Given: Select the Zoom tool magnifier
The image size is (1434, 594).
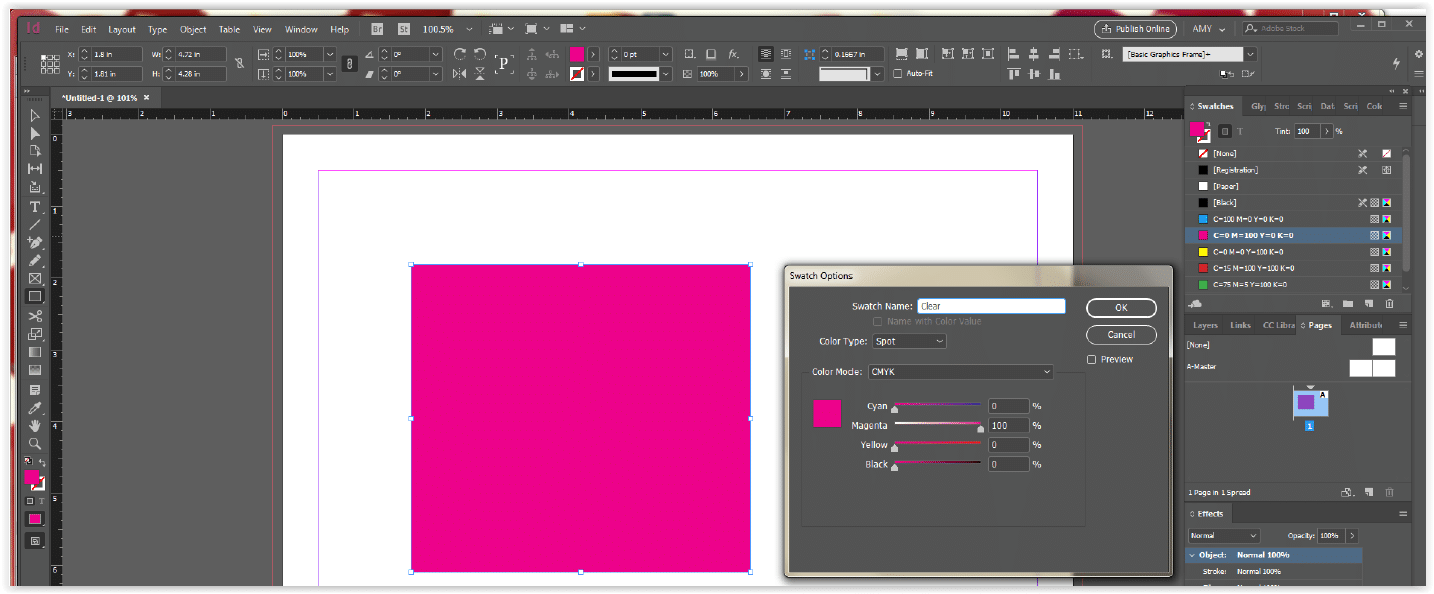Looking at the screenshot, I should point(35,443).
